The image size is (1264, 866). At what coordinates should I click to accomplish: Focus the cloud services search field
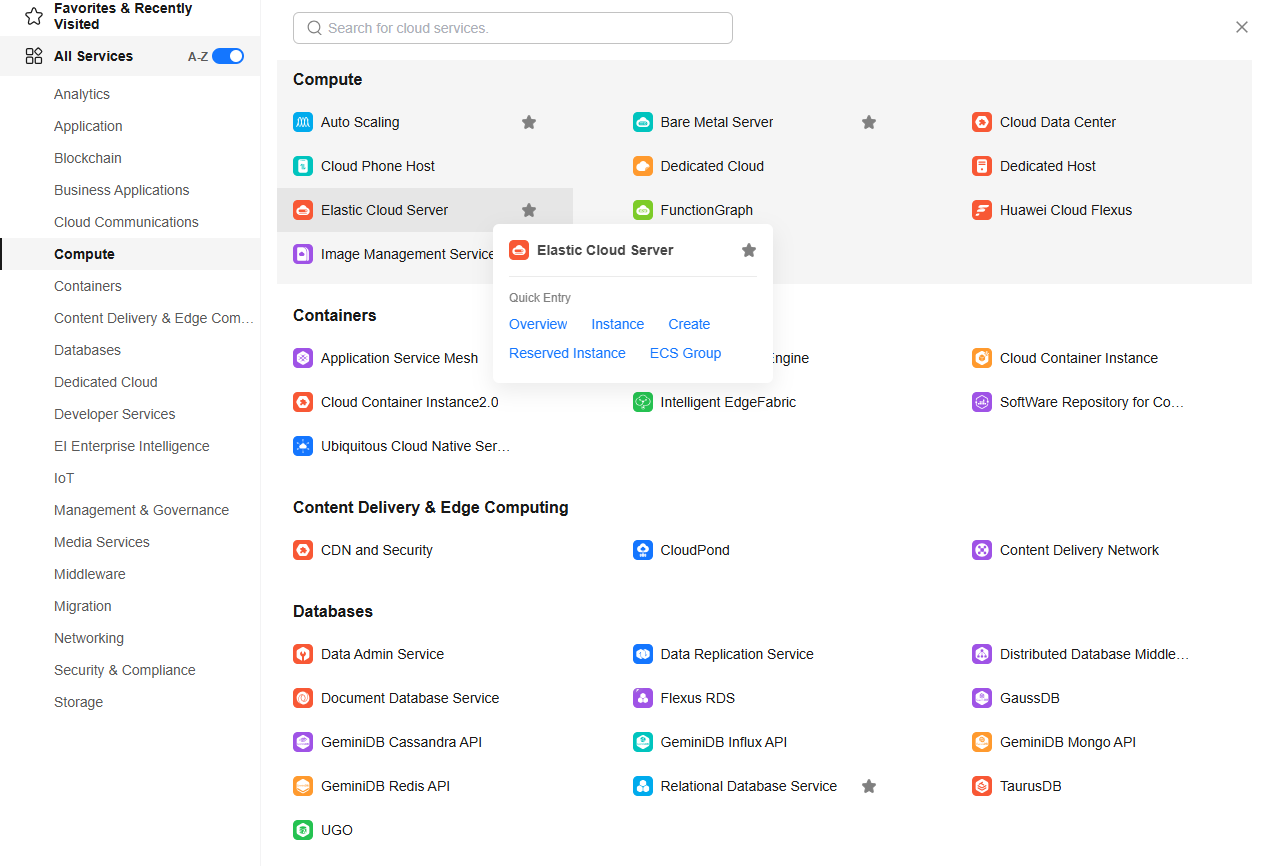(x=513, y=28)
